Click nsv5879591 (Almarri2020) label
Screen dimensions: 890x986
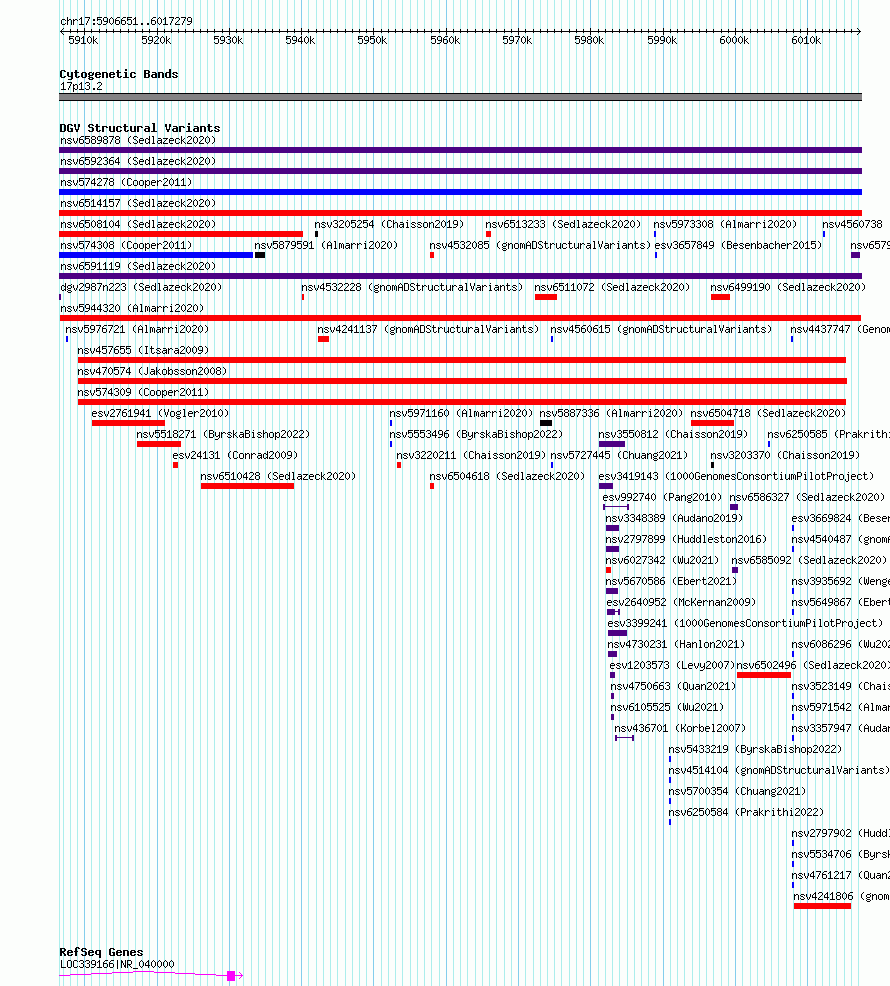point(326,245)
